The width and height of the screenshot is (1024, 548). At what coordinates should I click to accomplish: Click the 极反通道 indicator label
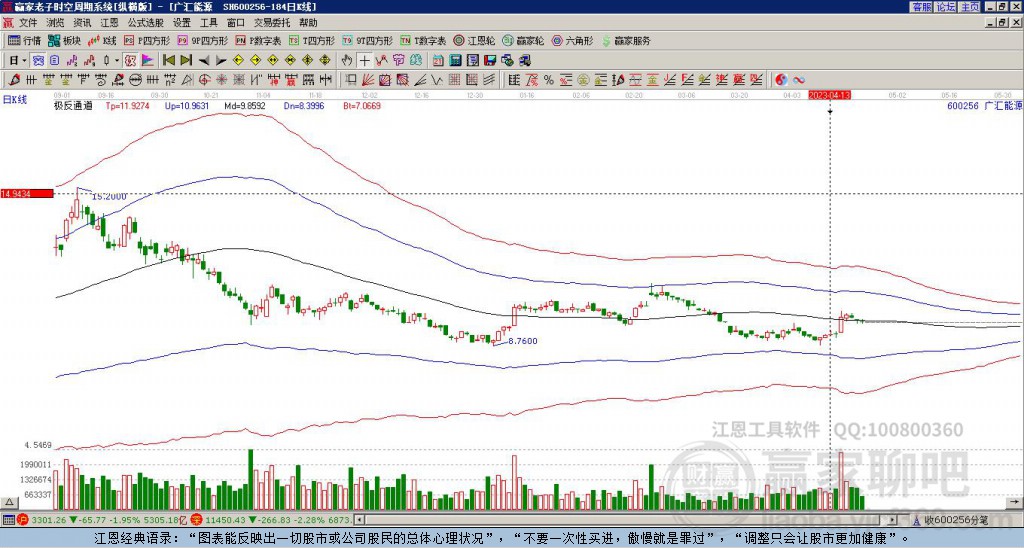[73, 106]
